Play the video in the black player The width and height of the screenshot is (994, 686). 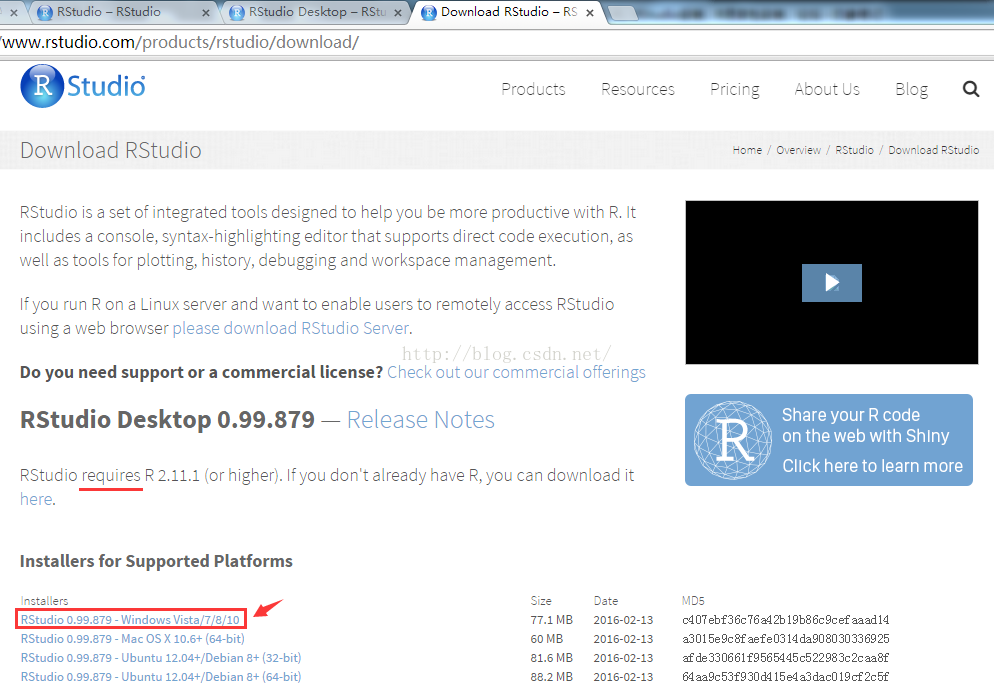pos(831,283)
